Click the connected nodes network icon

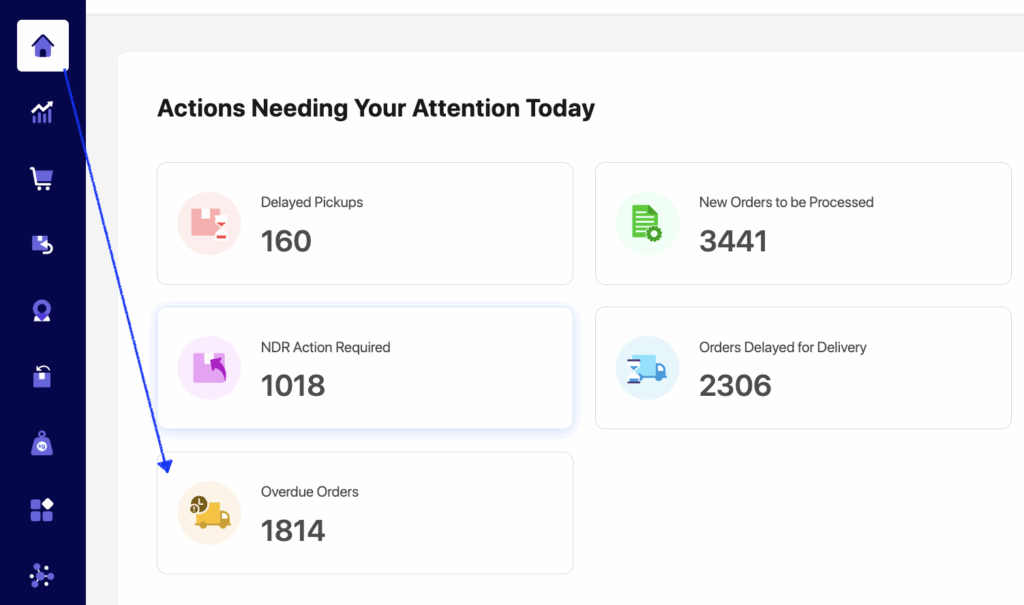pos(42,575)
